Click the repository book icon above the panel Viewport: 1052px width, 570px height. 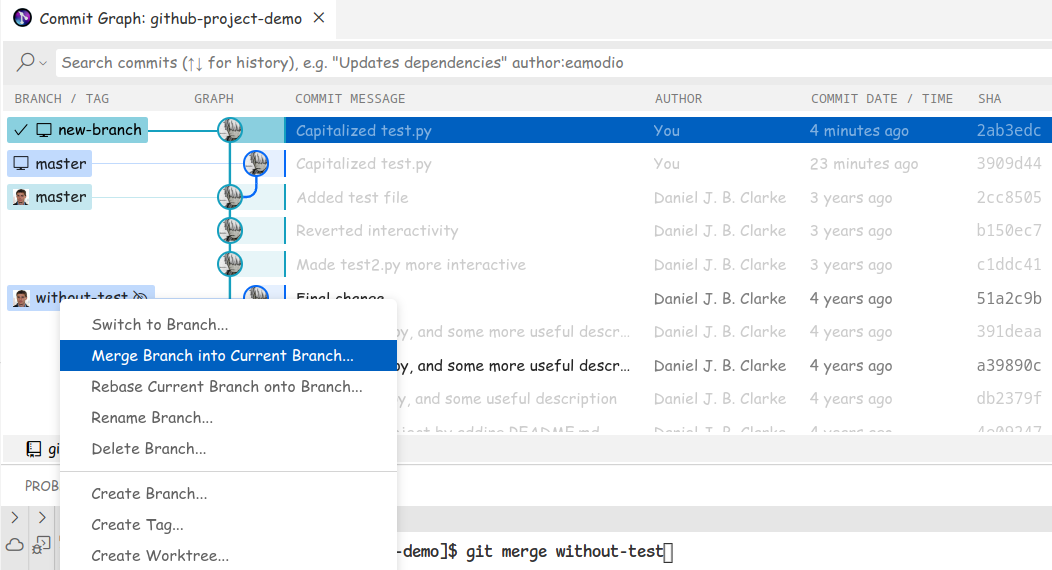click(x=34, y=449)
